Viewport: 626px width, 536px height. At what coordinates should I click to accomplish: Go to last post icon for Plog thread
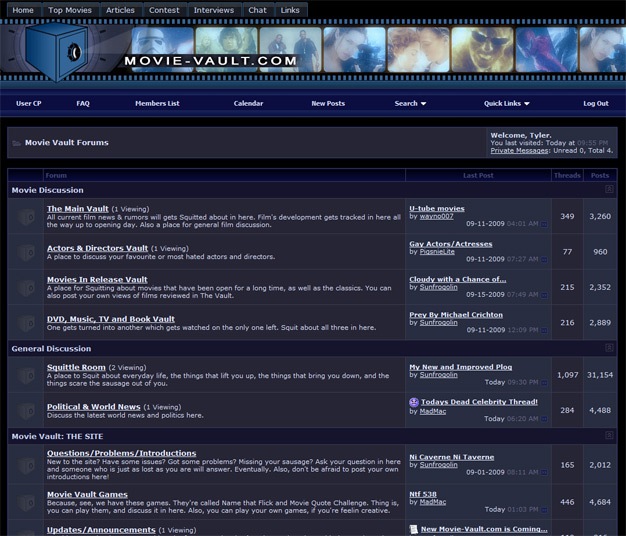[x=544, y=383]
